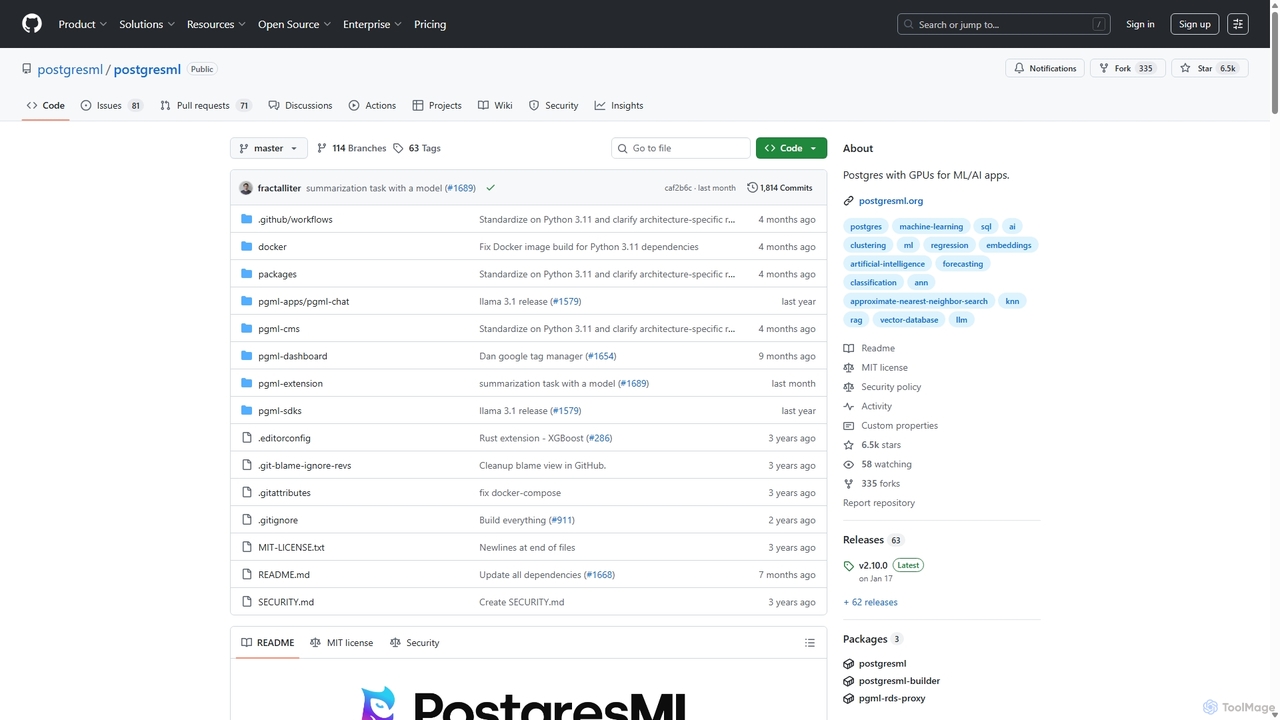Switch to the Actions tab
Image resolution: width=1280 pixels, height=720 pixels.
[x=372, y=105]
